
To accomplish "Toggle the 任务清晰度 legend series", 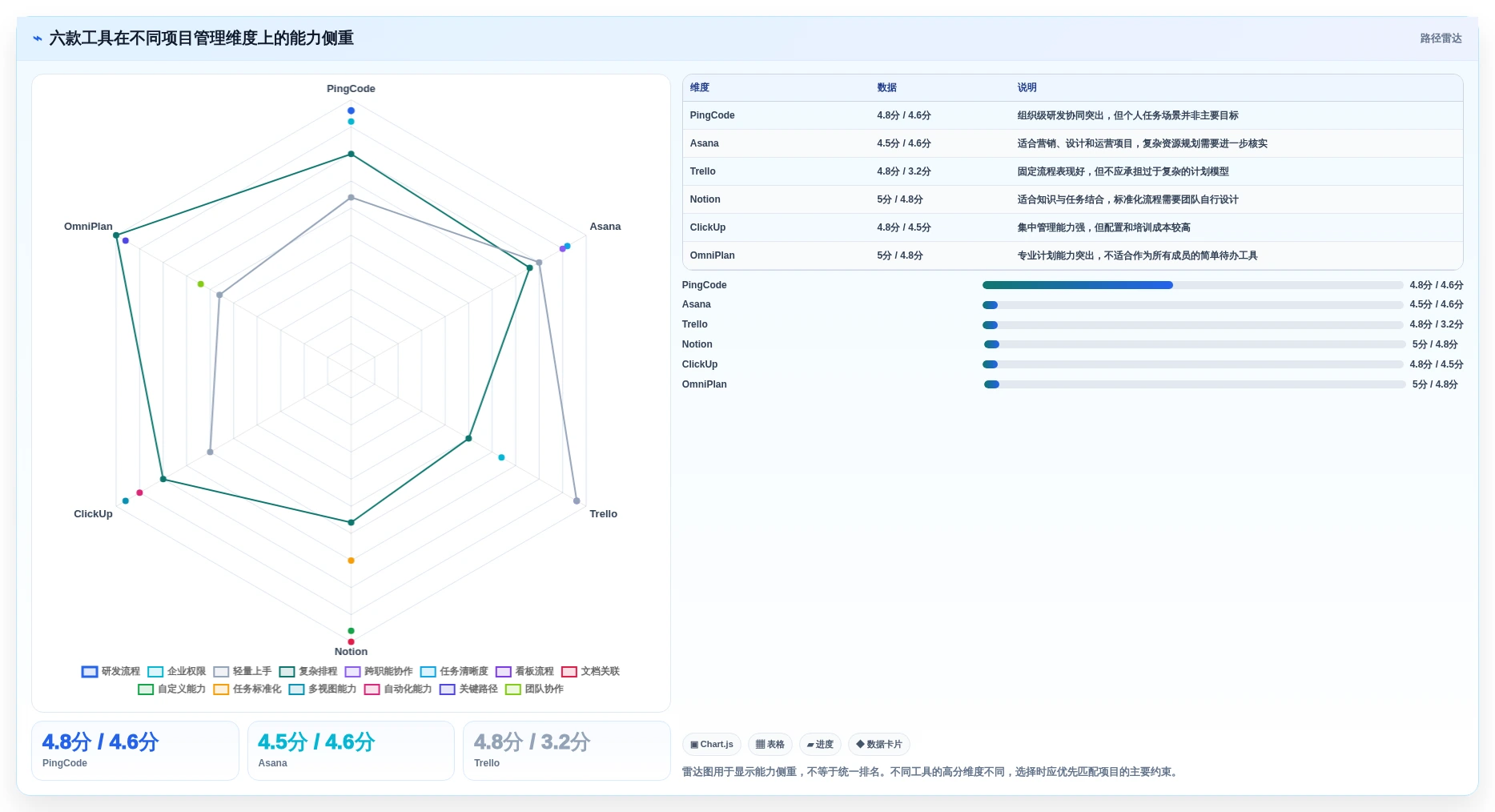I will tap(453, 671).
